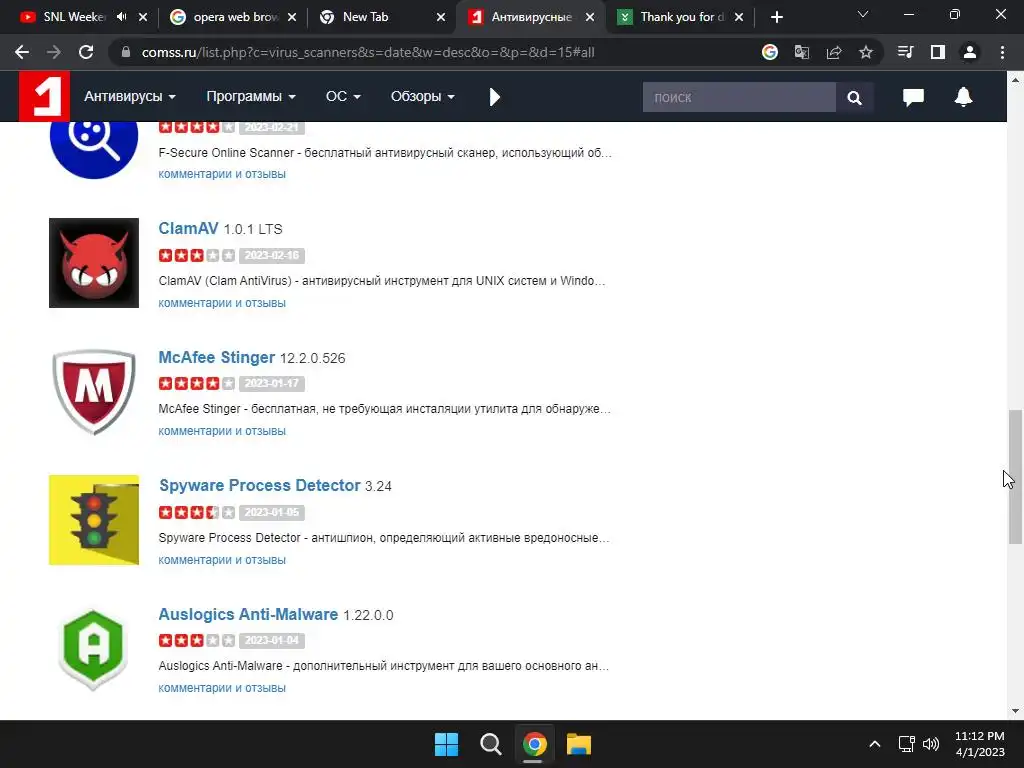Image resolution: width=1024 pixels, height=768 pixels.
Task: Click the Spyware Process Detector traffic light icon
Action: coord(94,520)
